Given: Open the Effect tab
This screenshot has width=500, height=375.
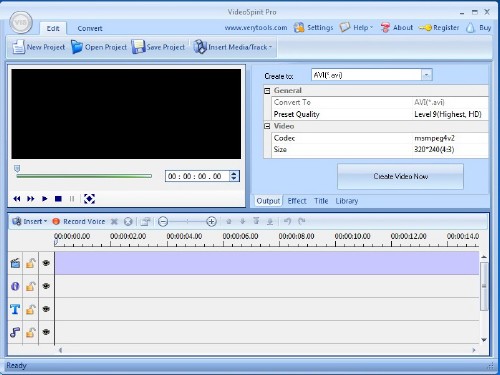Looking at the screenshot, I should (x=297, y=201).
